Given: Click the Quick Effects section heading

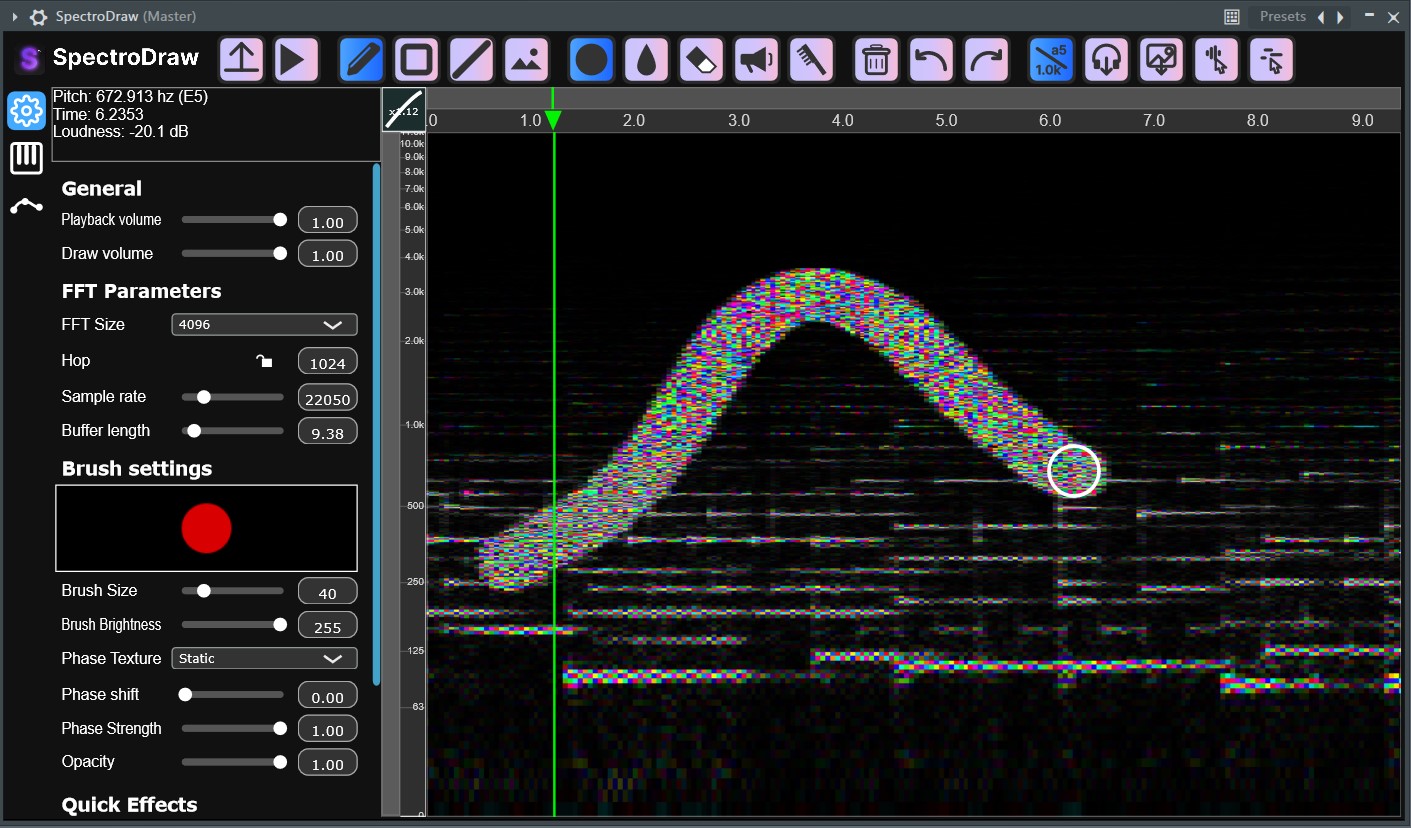Looking at the screenshot, I should [129, 805].
